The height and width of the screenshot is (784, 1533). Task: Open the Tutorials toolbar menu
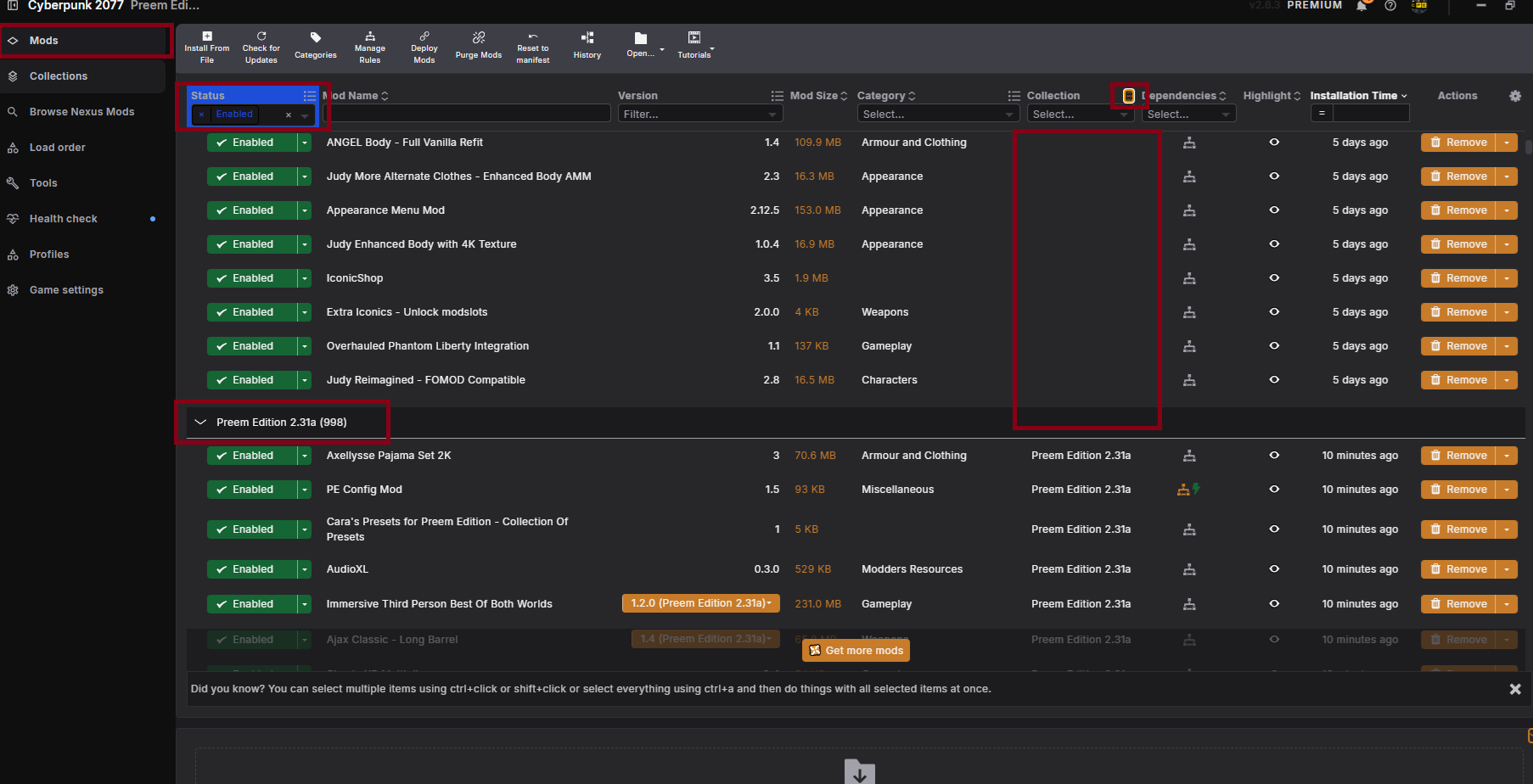point(694,48)
